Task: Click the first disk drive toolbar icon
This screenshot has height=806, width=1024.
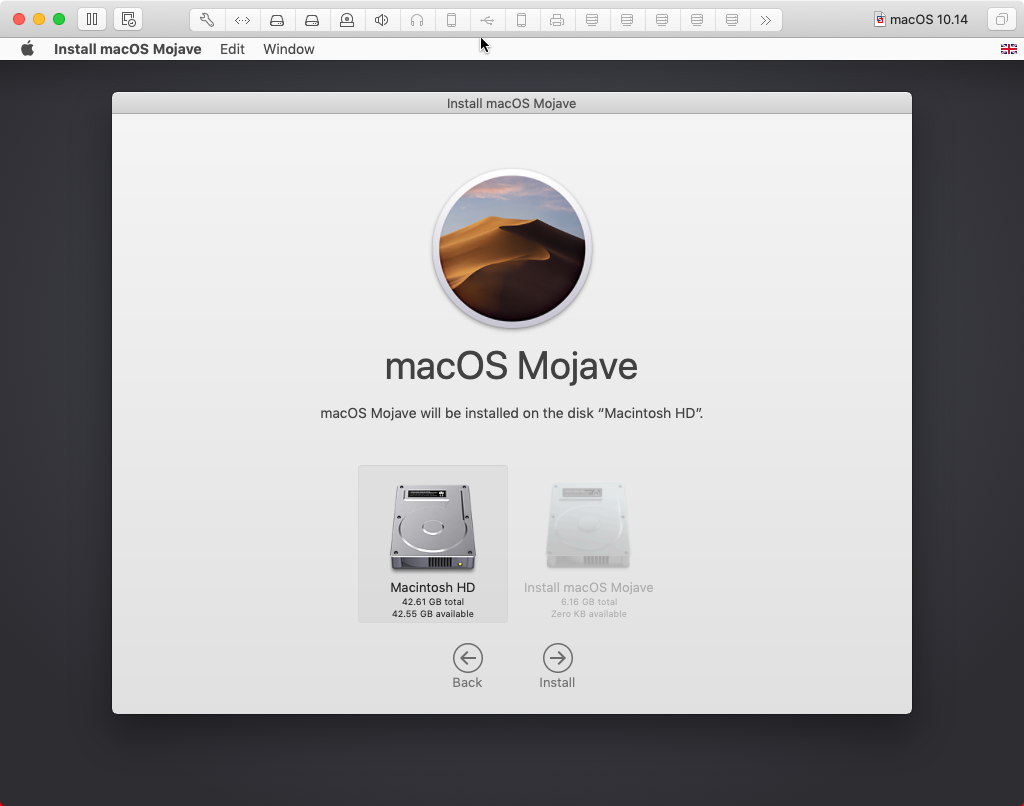Action: point(277,18)
